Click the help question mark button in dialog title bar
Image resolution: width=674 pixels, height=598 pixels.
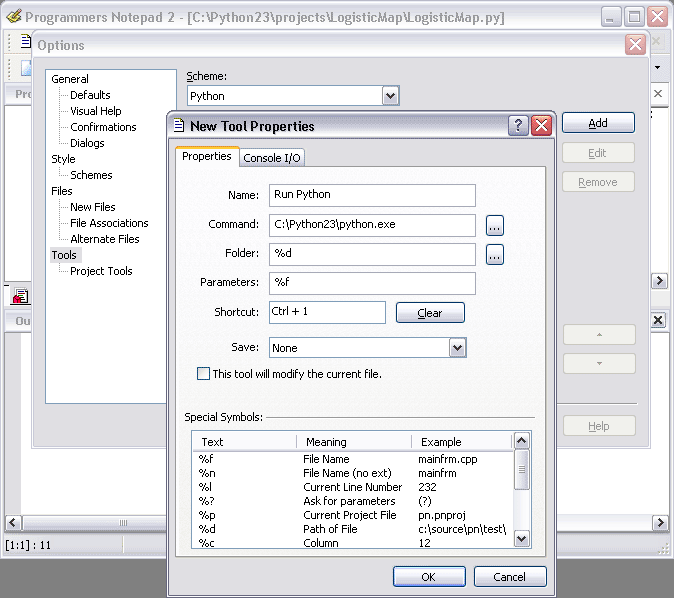click(518, 126)
